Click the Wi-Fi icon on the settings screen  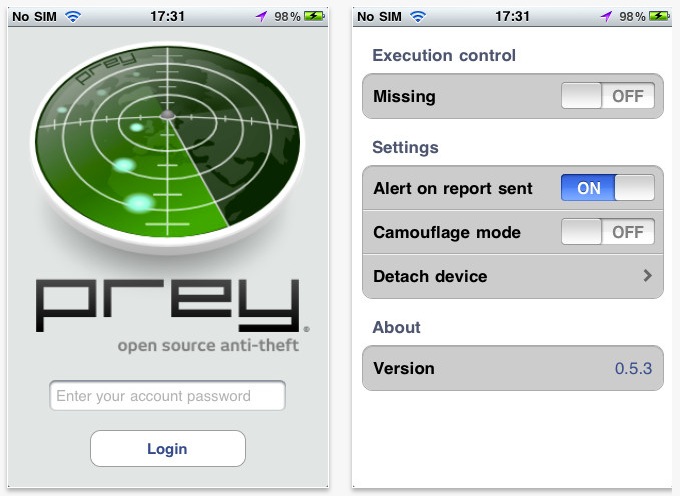pyautogui.click(x=418, y=16)
